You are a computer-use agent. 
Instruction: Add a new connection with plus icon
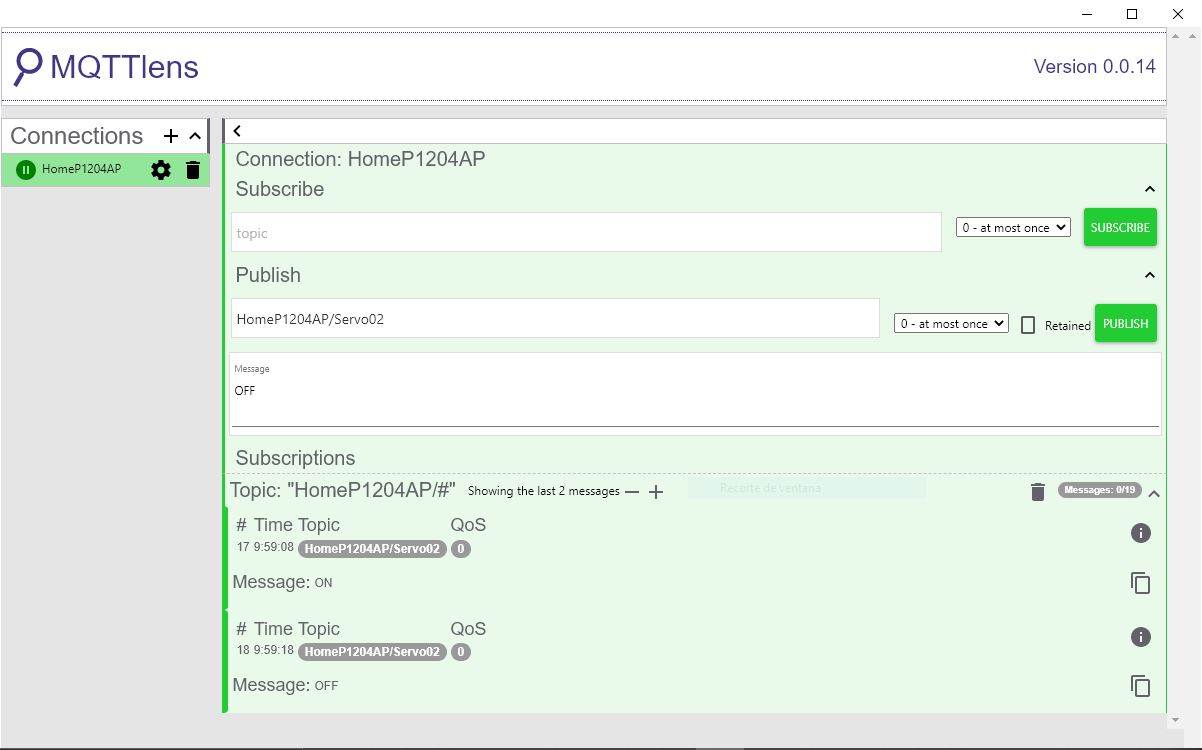coord(171,136)
